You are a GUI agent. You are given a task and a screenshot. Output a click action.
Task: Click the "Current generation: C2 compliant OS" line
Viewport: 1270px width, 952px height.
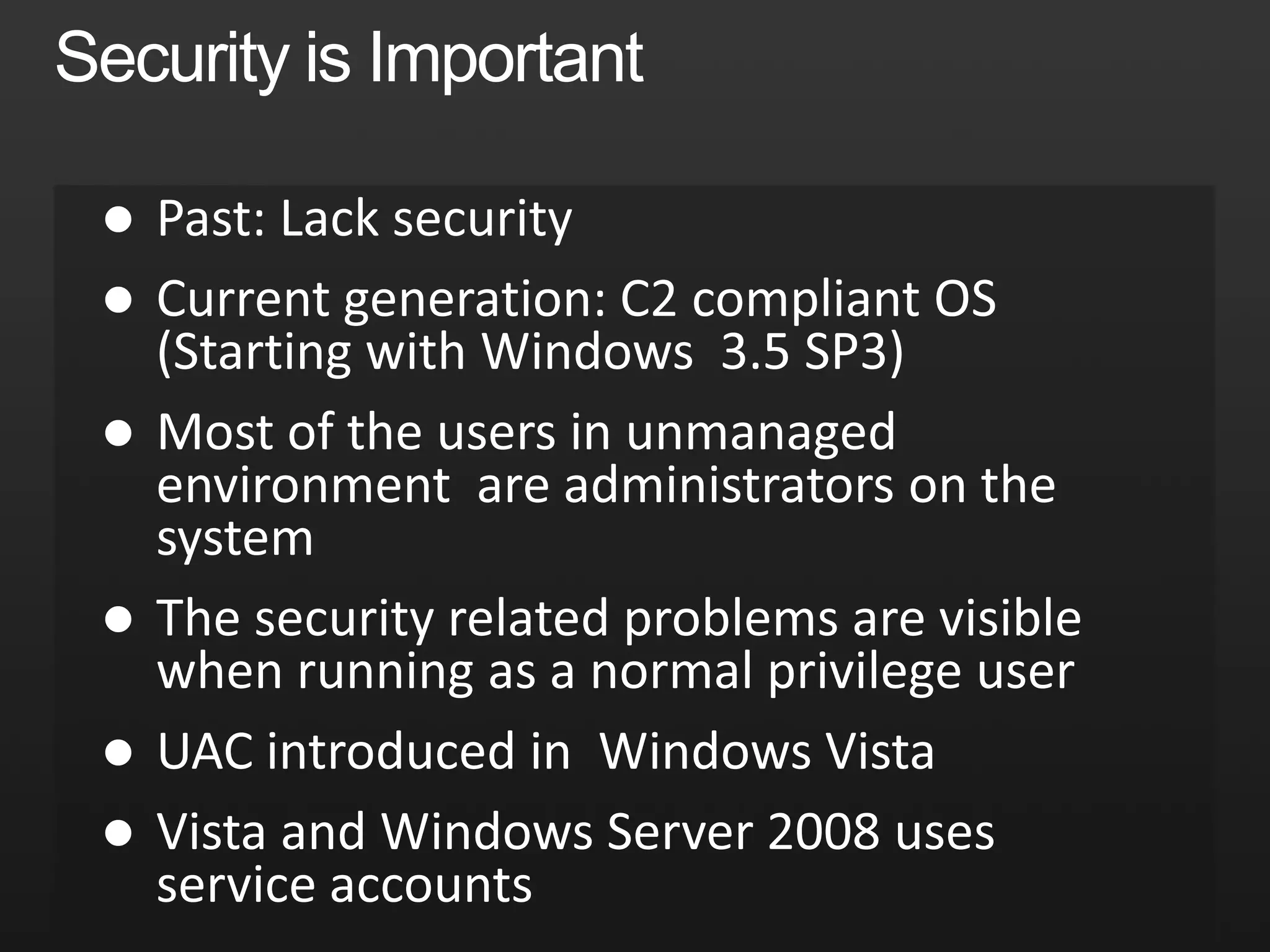point(575,299)
